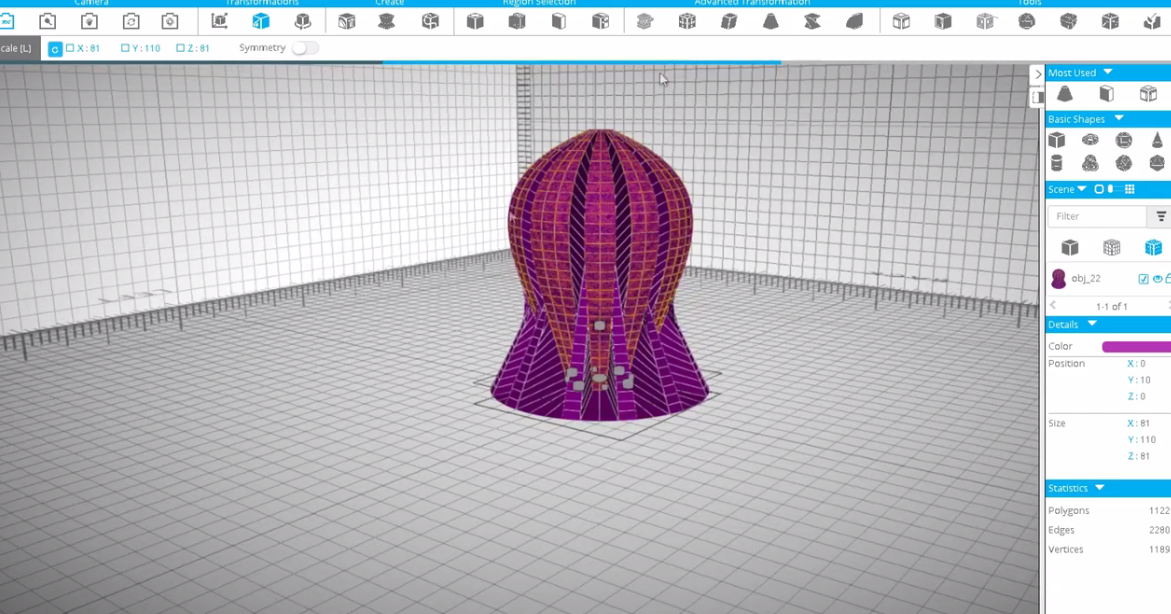
Task: Add a torus from Basic Shapes
Action: coord(1090,140)
